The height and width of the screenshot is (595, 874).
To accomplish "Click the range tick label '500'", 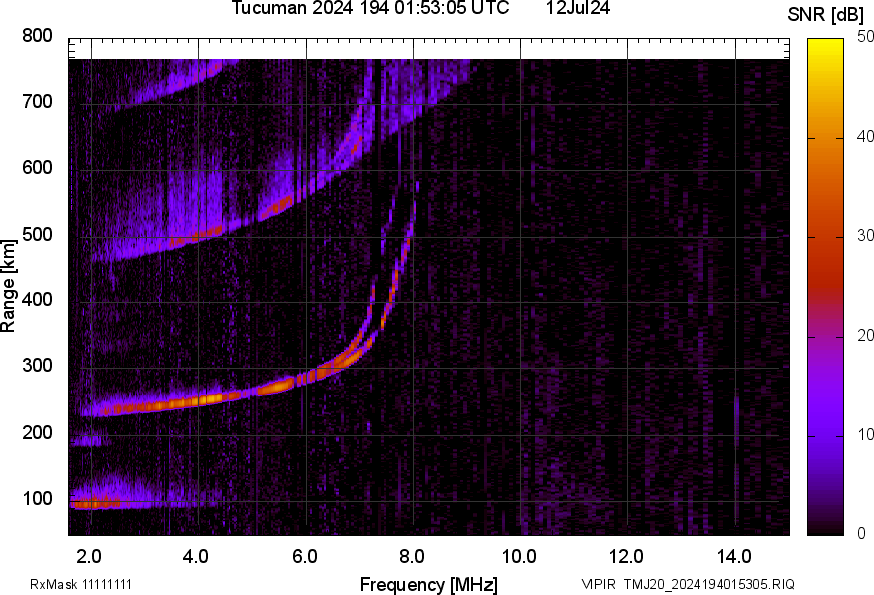I will 37,234.
